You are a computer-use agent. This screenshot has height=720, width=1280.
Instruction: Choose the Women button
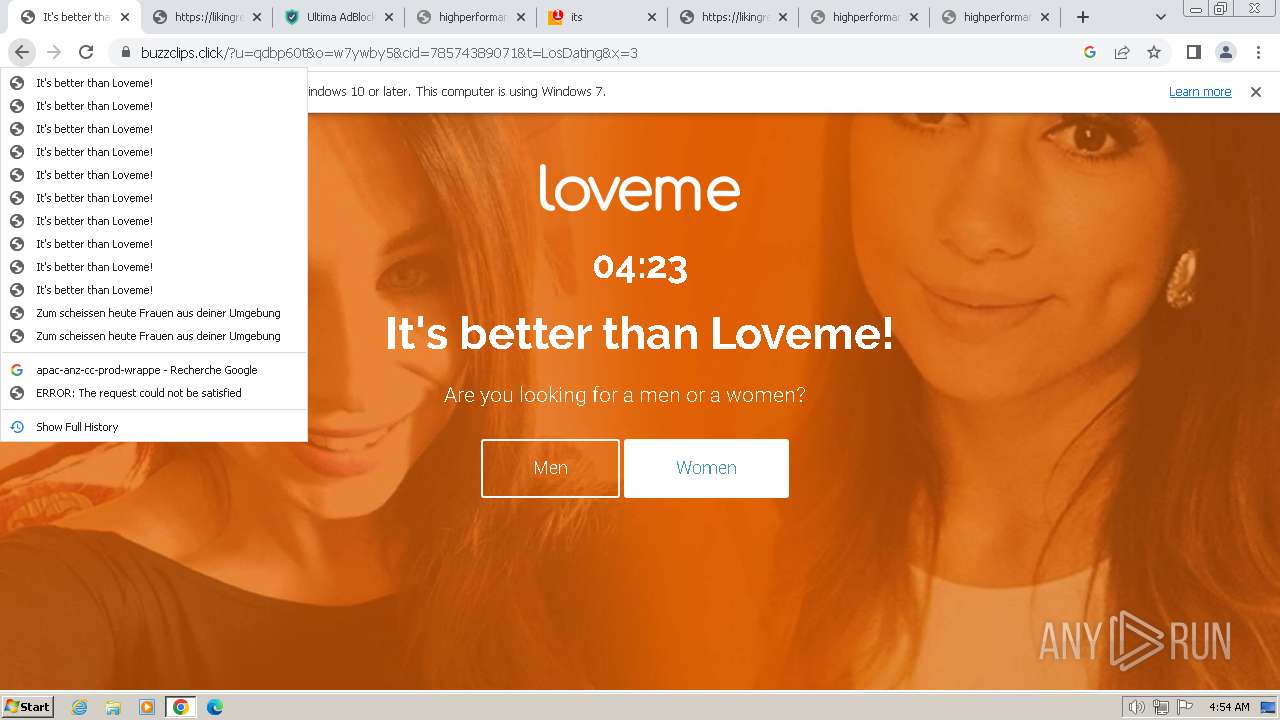[x=706, y=468]
